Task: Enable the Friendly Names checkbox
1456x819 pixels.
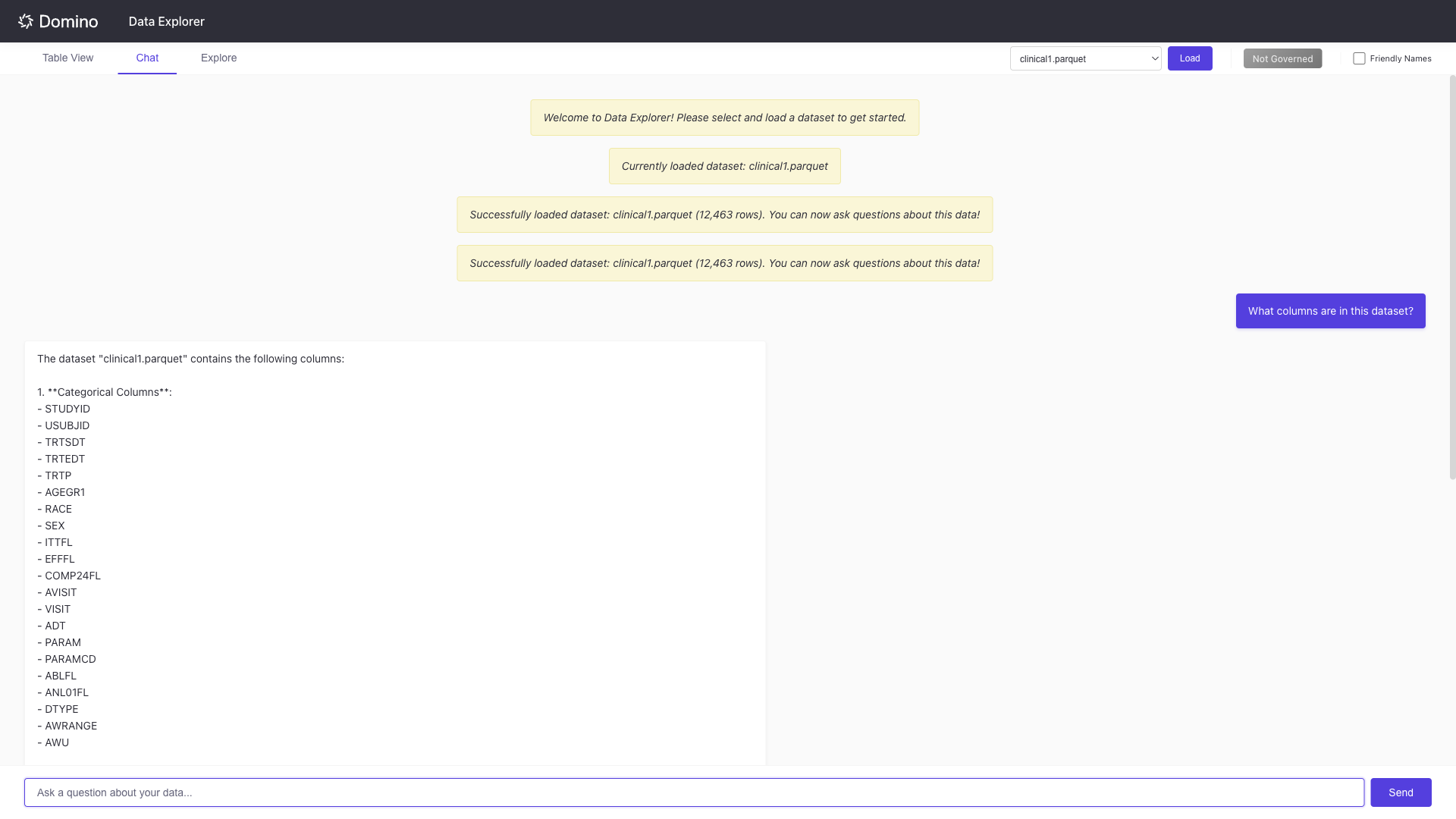Action: pyautogui.click(x=1359, y=58)
